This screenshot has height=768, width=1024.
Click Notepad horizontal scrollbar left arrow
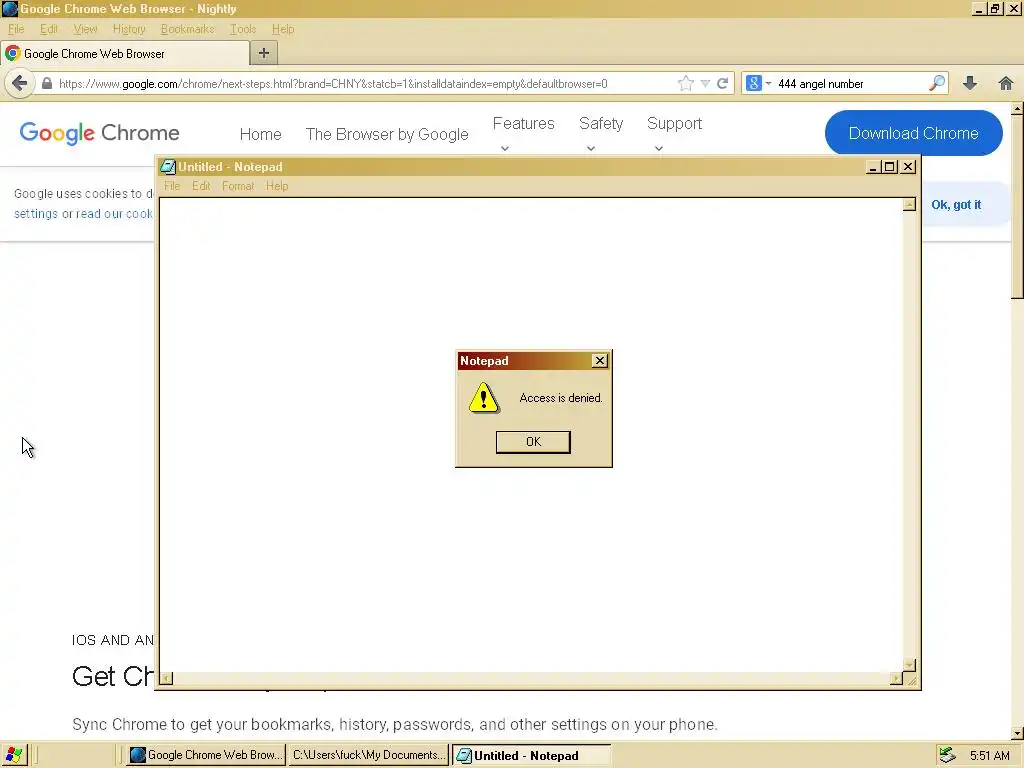[x=167, y=679]
